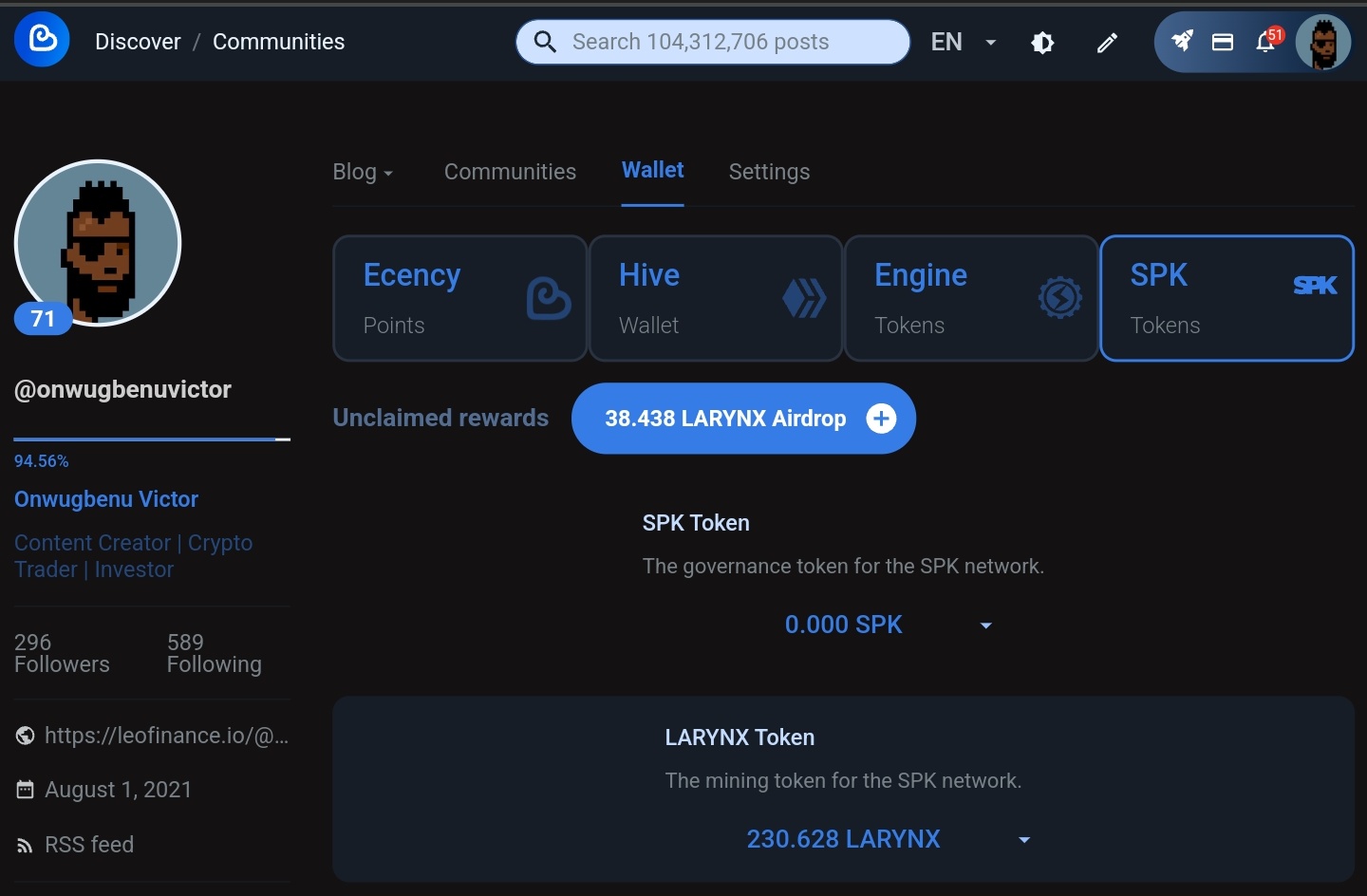
Task: Open the Hive Wallet card
Action: (716, 298)
